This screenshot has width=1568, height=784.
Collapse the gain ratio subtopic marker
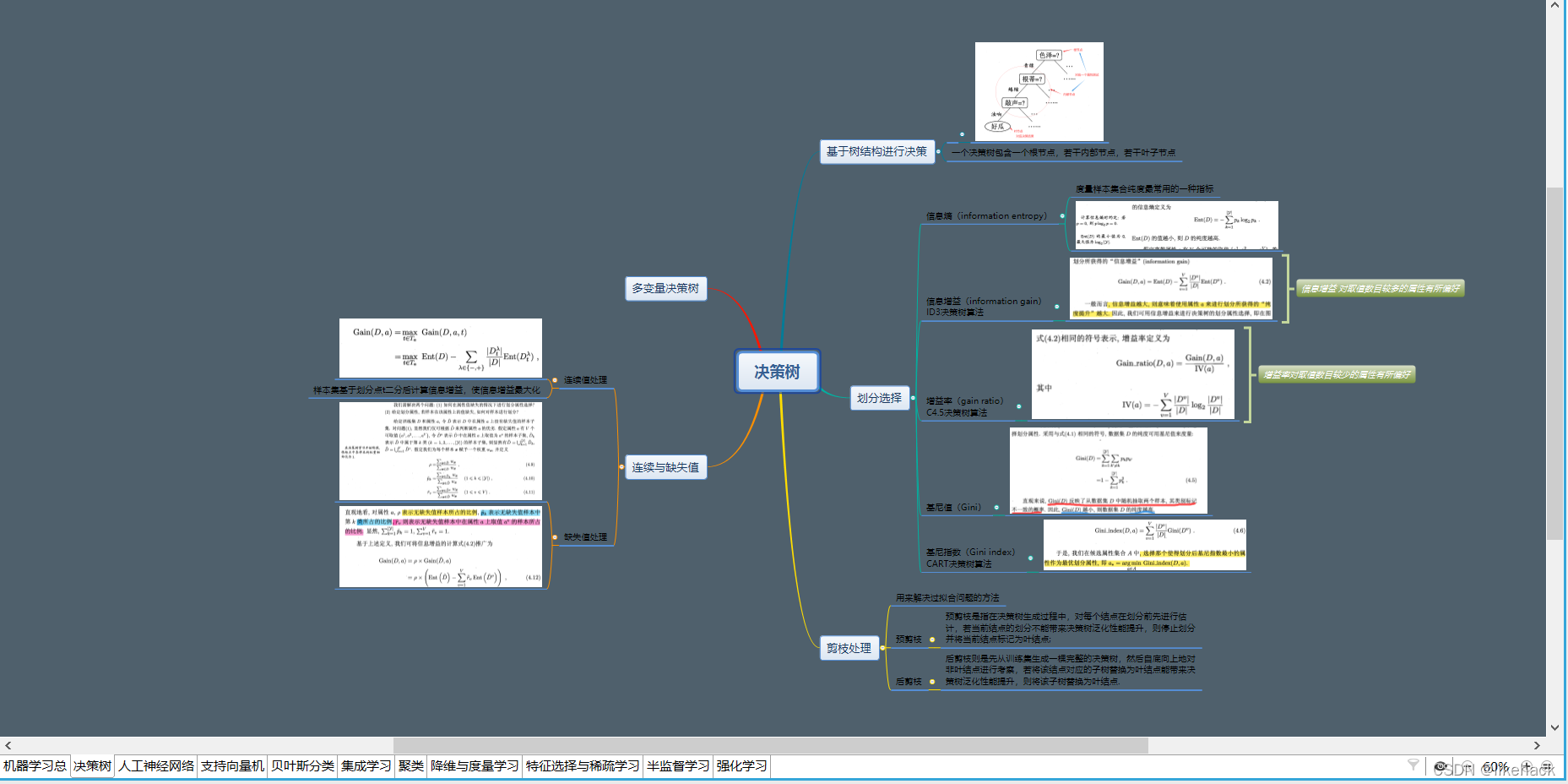click(x=1019, y=406)
